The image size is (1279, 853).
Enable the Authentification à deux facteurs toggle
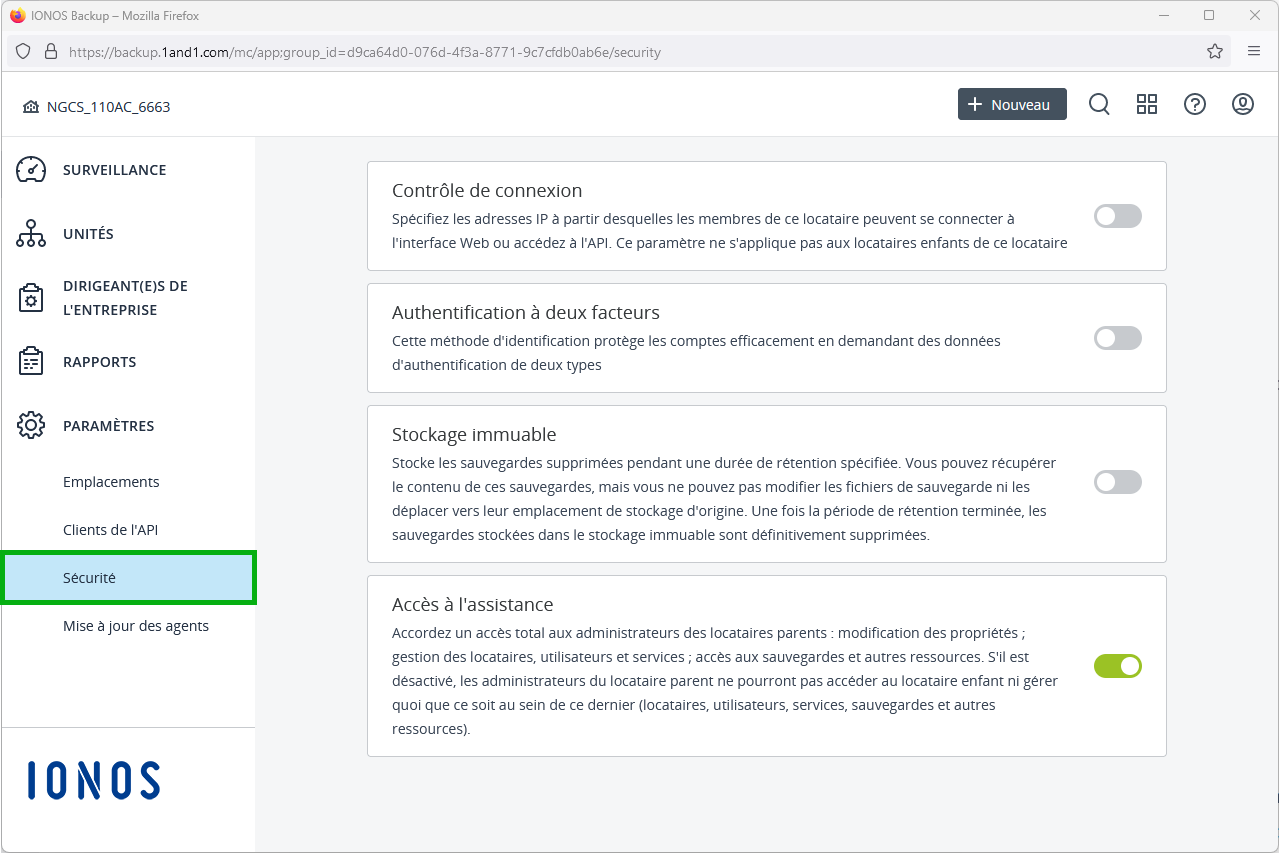pyautogui.click(x=1118, y=338)
